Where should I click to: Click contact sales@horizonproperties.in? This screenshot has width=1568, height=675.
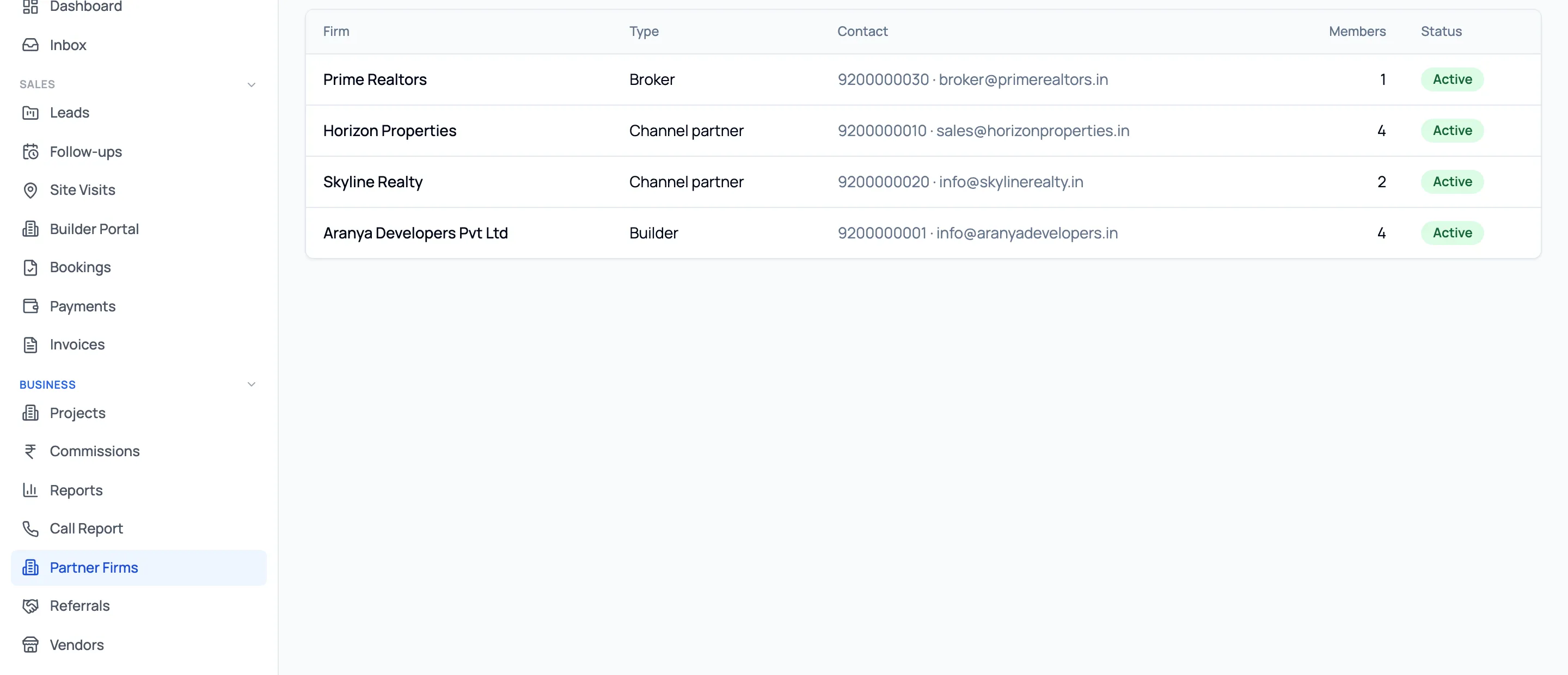tap(1032, 130)
